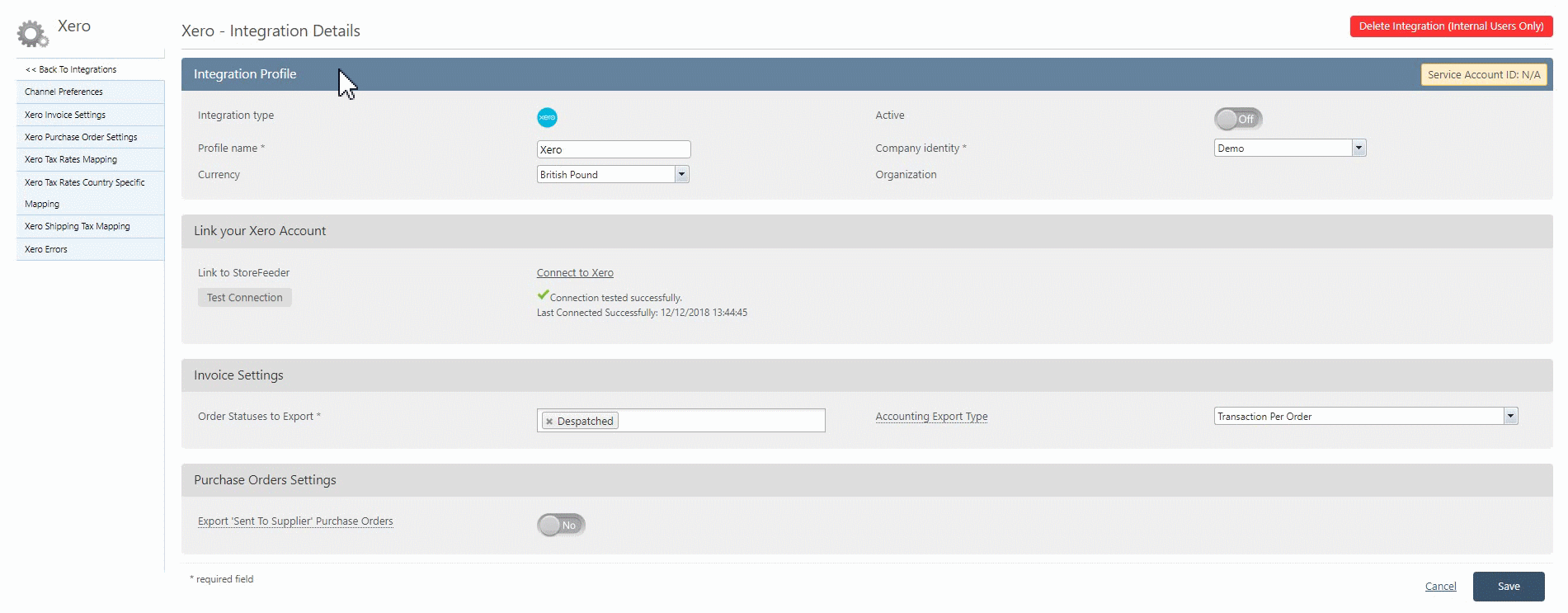
Task: Open Xero Tax Rates Country Specific Mapping
Action: (90, 193)
